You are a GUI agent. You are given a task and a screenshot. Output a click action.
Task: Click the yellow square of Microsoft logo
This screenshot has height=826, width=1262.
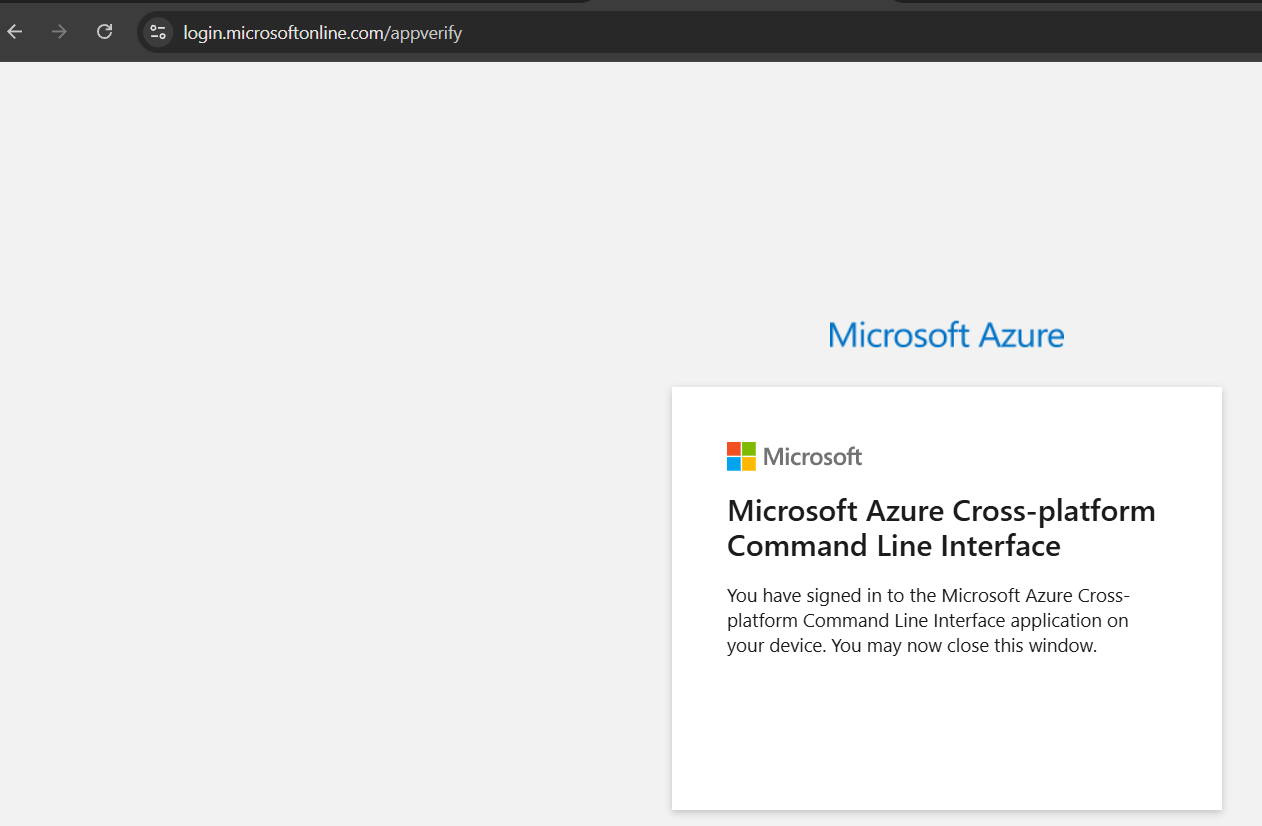click(x=749, y=464)
